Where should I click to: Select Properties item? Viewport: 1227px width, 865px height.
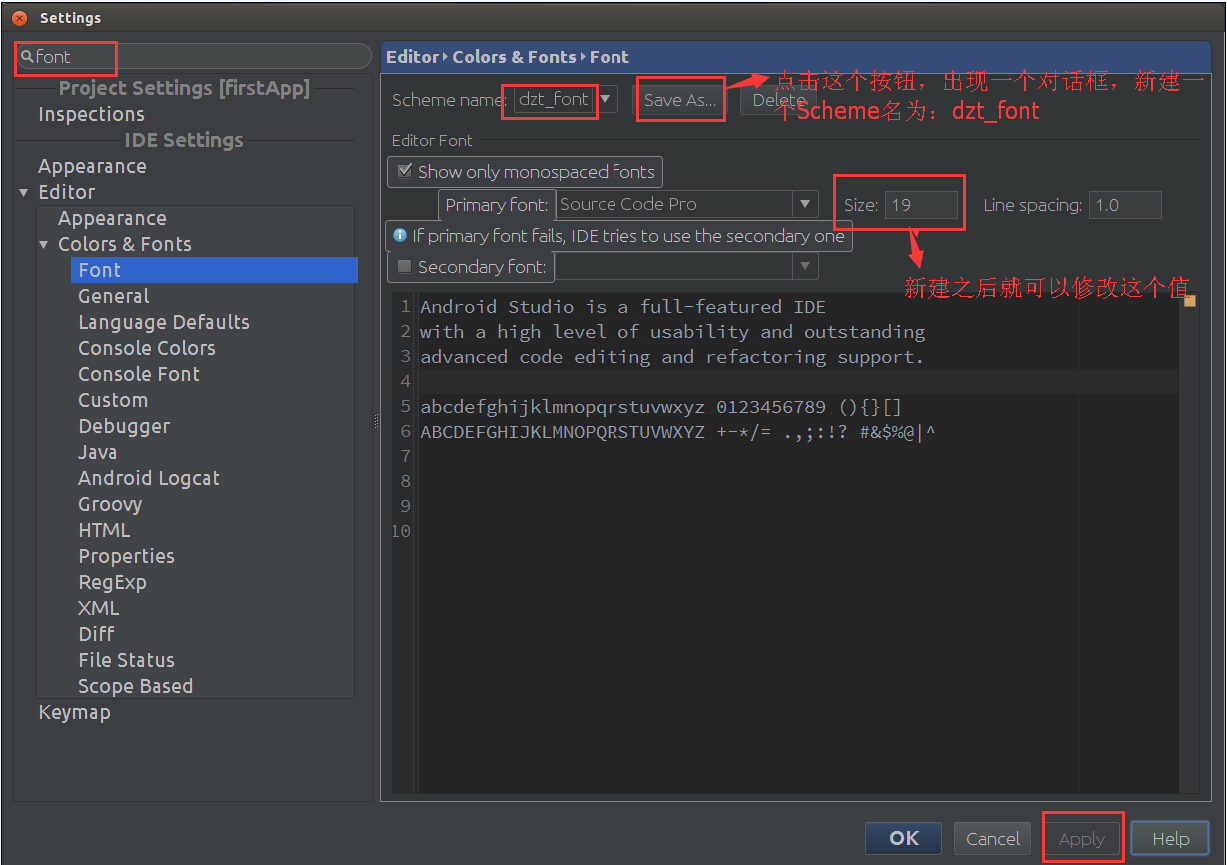pyautogui.click(x=126, y=556)
